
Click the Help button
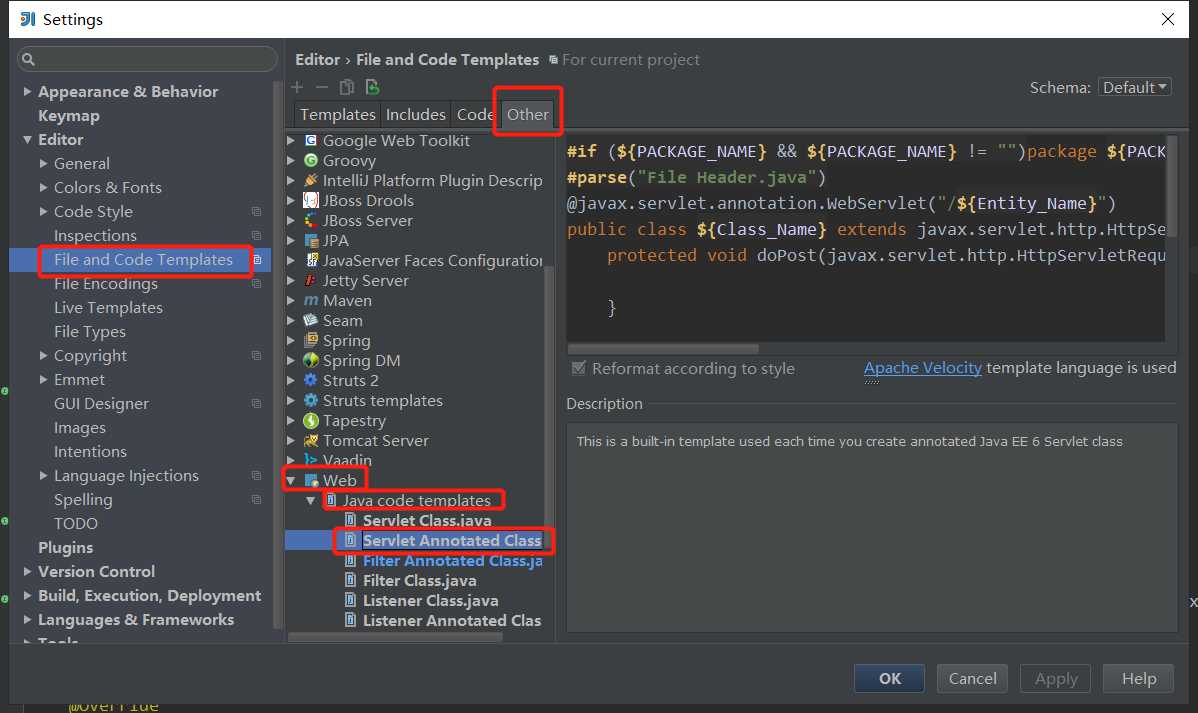pyautogui.click(x=1138, y=679)
